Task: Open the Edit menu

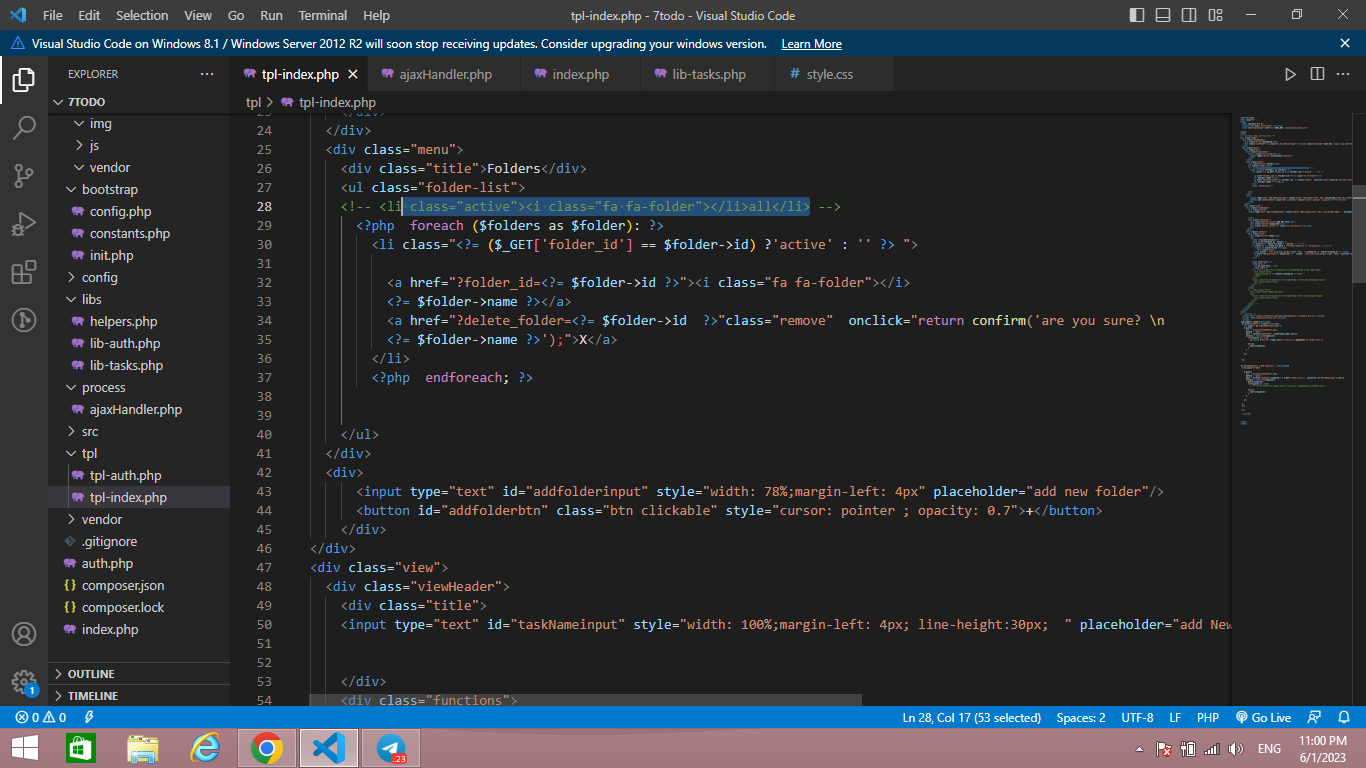Action: click(89, 15)
